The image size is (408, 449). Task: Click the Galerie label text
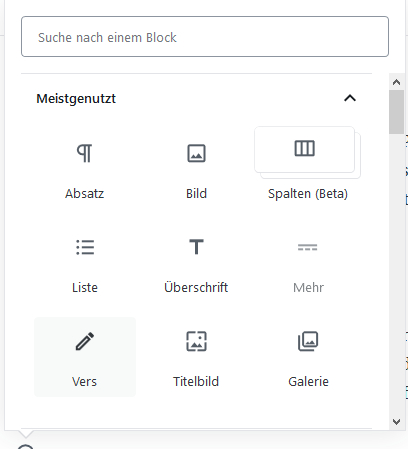(x=308, y=382)
